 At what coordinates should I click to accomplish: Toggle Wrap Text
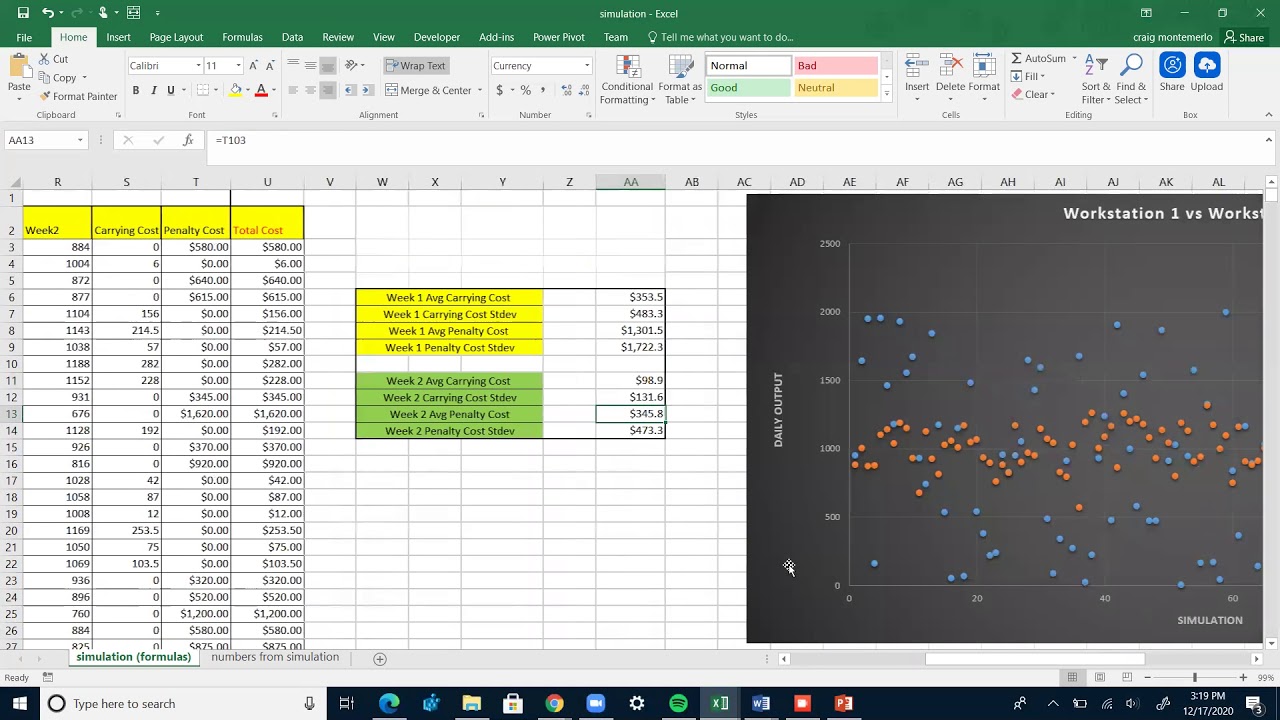(x=416, y=66)
